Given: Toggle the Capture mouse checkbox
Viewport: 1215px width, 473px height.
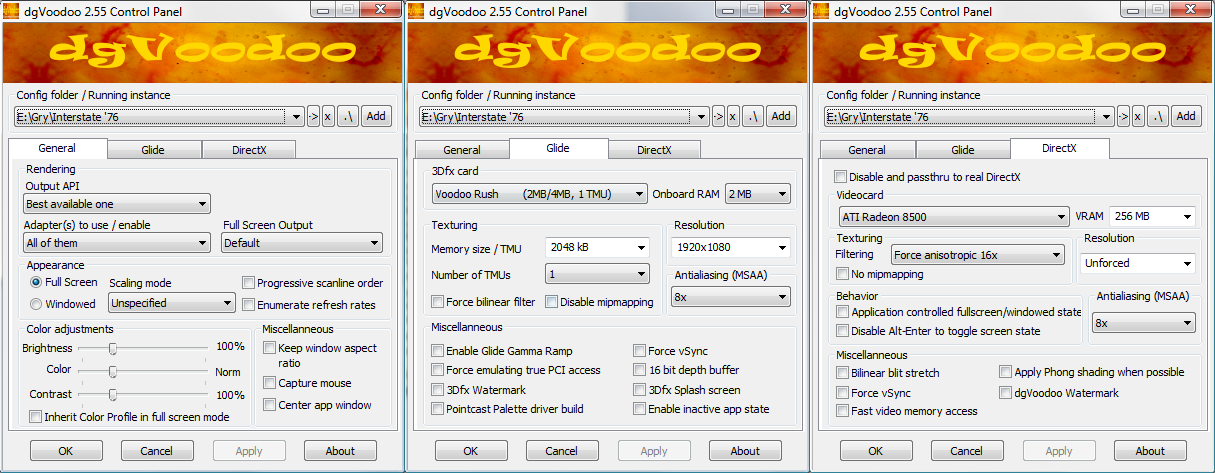Looking at the screenshot, I should 270,383.
